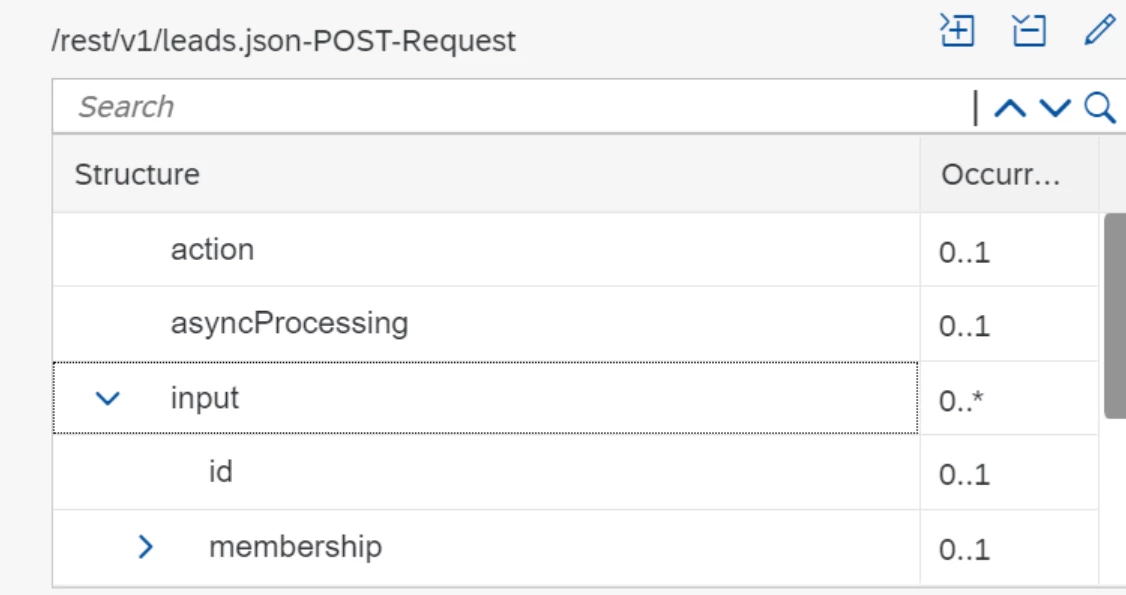Go to next search result arrow

coord(1055,108)
